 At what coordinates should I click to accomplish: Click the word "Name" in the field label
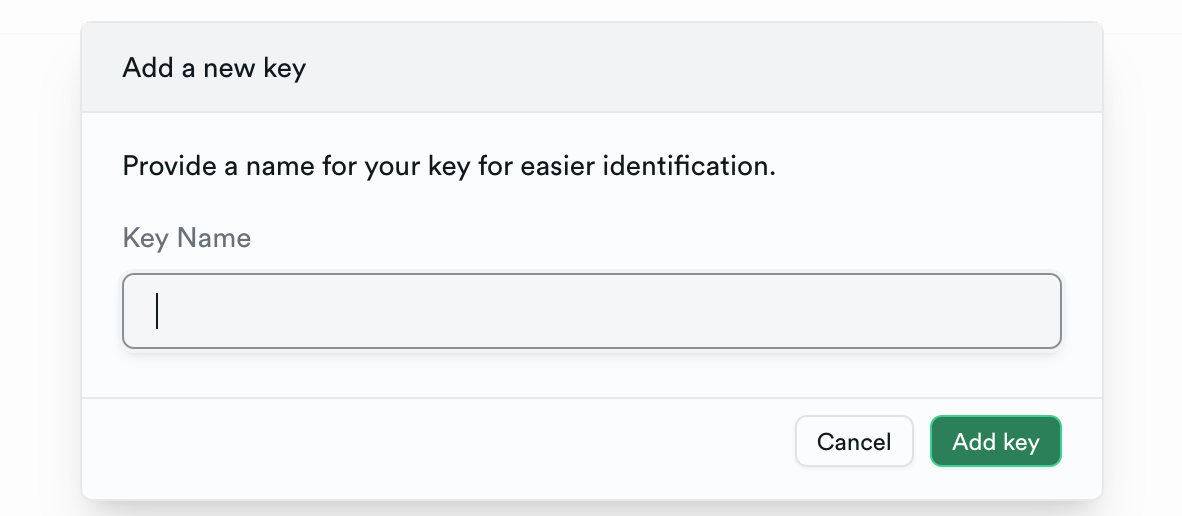tap(214, 238)
